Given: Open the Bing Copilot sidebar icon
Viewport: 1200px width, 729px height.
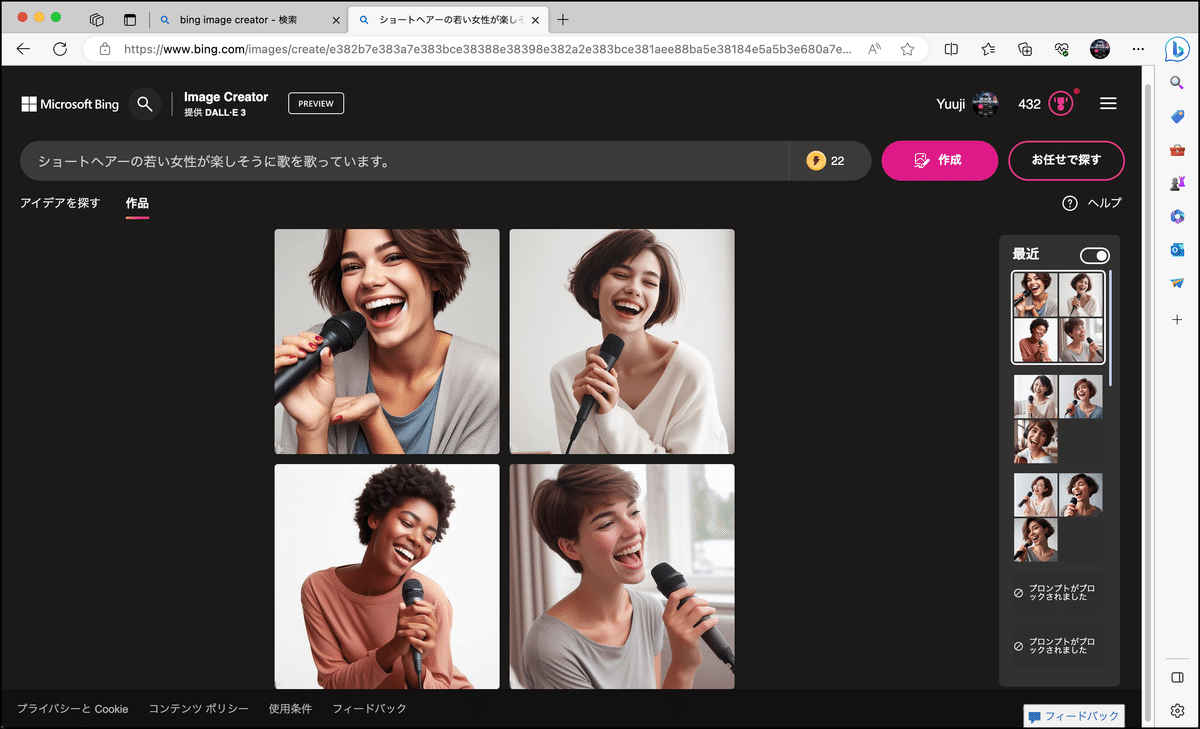Looking at the screenshot, I should coord(1177,49).
